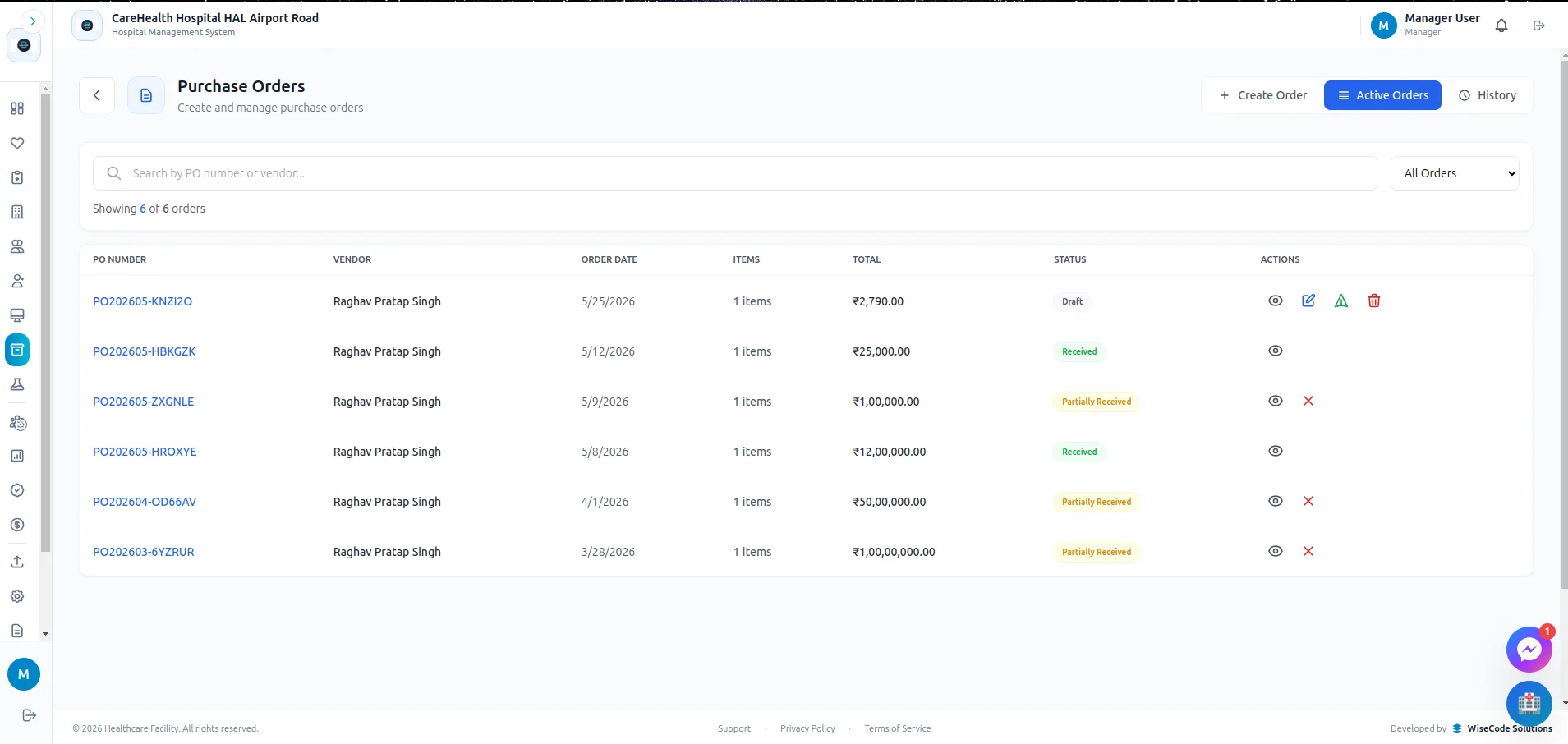
Task: Open the clipboard icon in sidebar
Action: pos(17,177)
